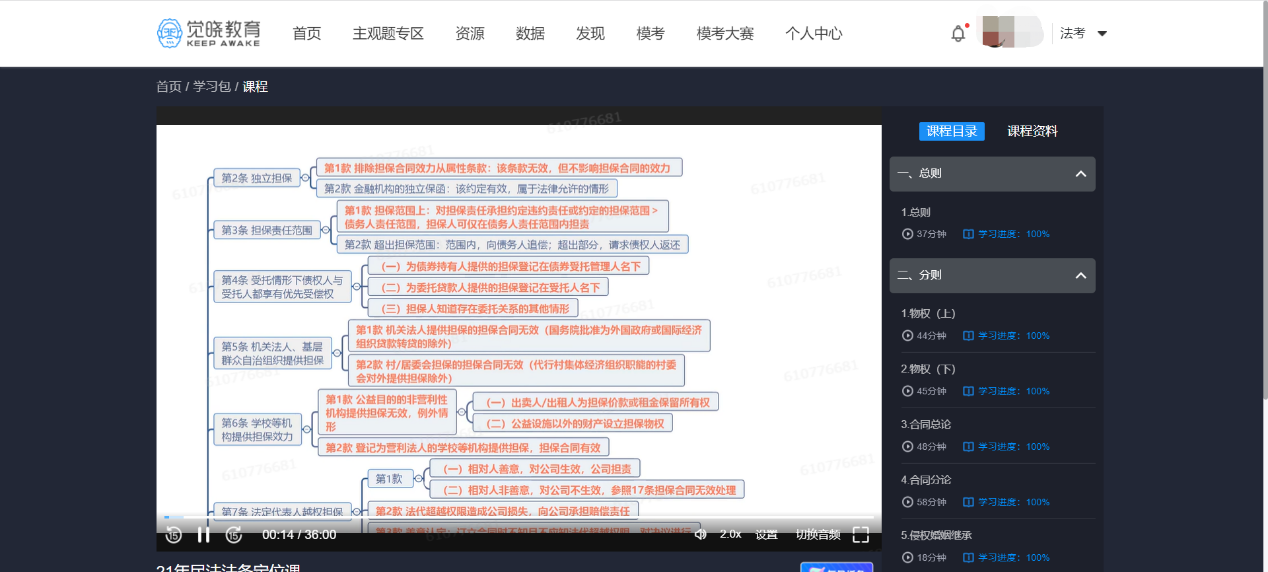Click play icon beside 48分钟
Screen dimensions: 1268x572
(x=908, y=446)
